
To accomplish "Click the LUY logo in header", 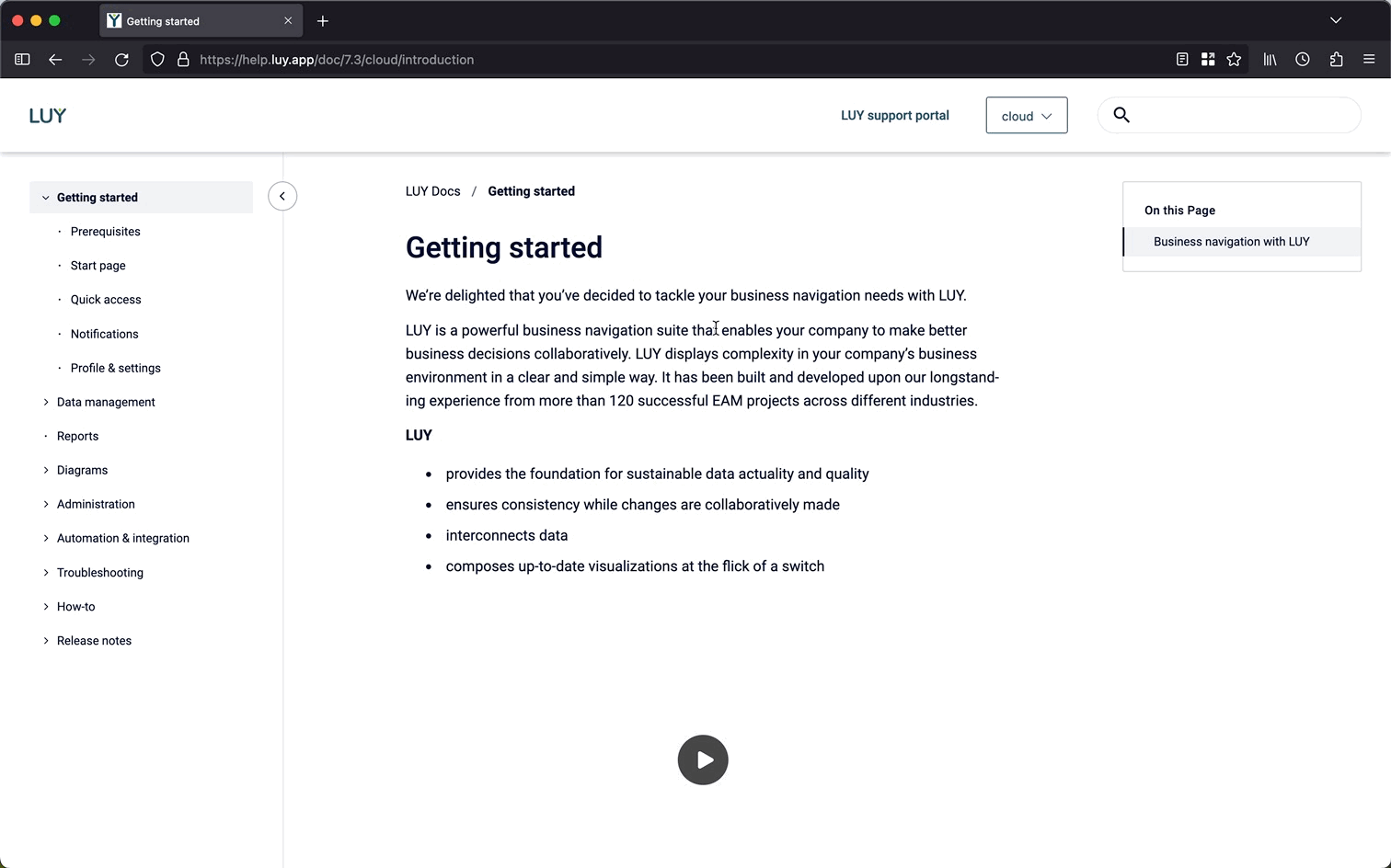I will point(48,116).
